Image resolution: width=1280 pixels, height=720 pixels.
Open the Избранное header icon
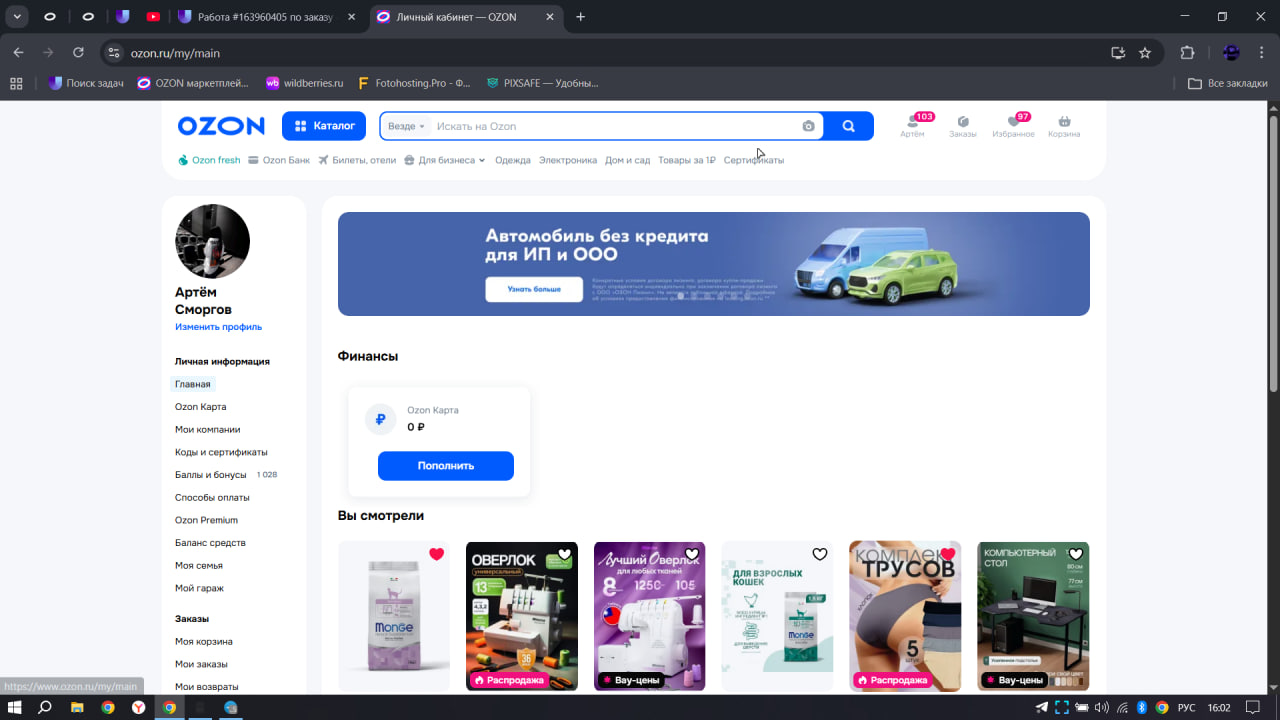tap(1013, 126)
